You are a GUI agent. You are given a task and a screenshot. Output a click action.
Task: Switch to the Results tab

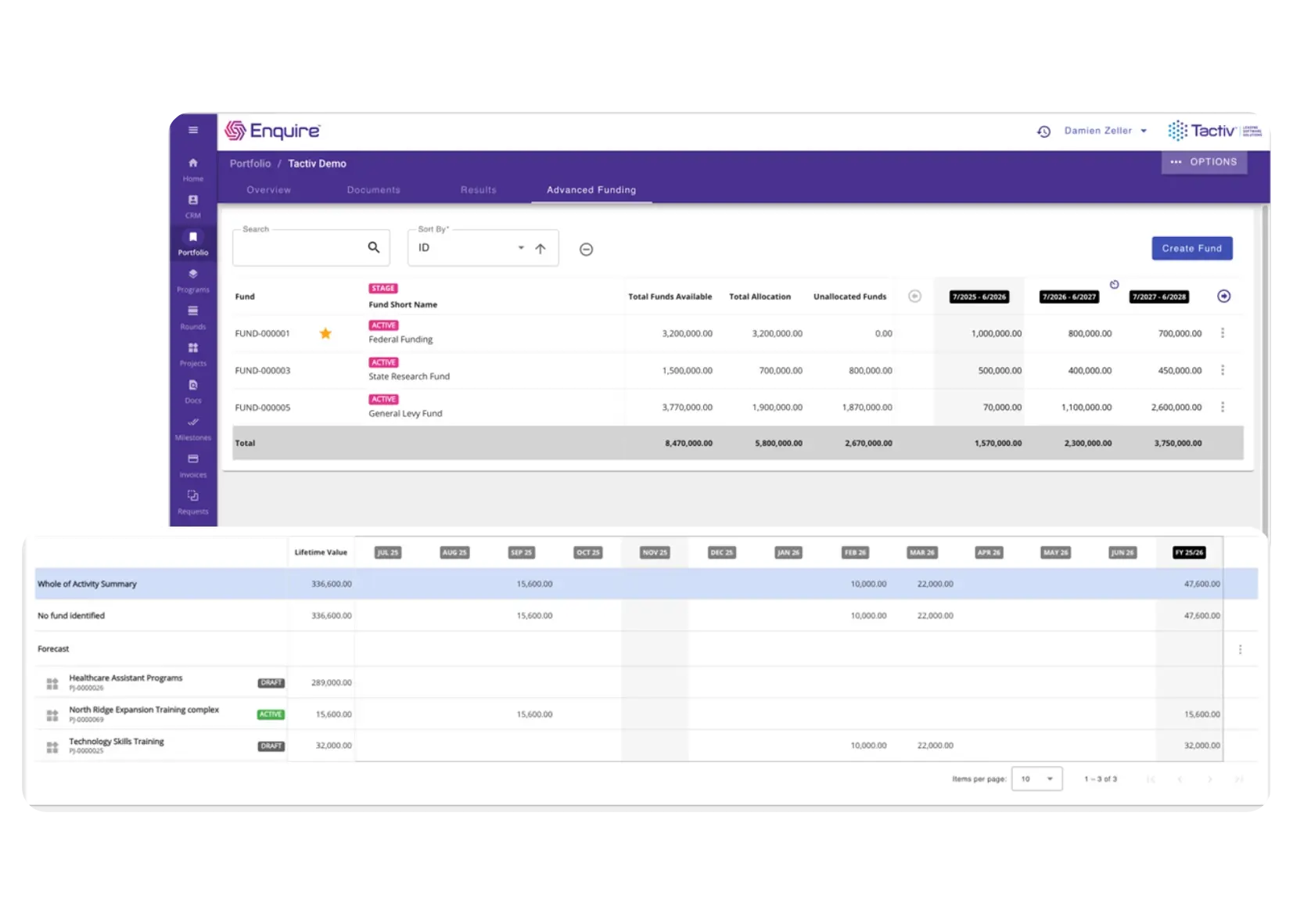tap(478, 190)
